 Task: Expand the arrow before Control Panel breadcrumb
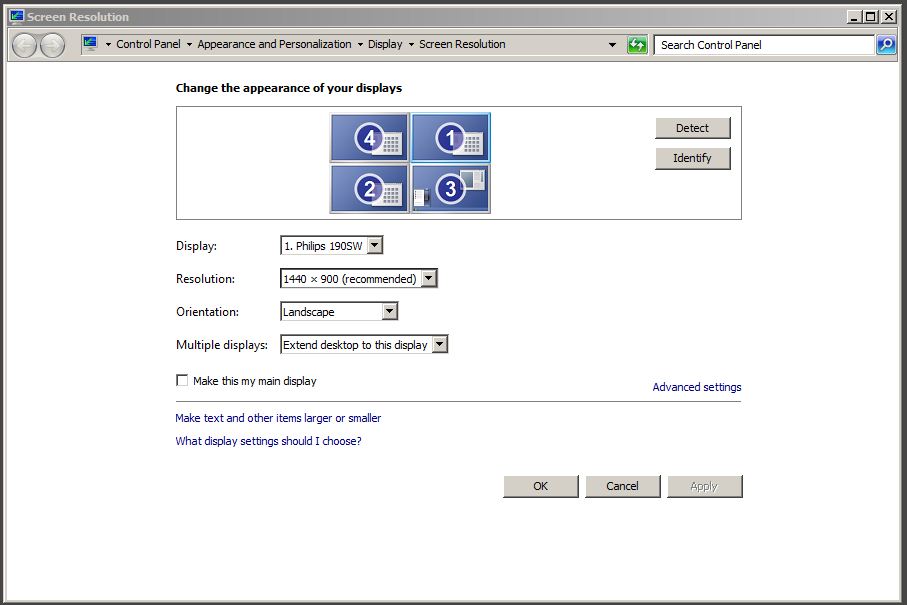click(x=108, y=45)
